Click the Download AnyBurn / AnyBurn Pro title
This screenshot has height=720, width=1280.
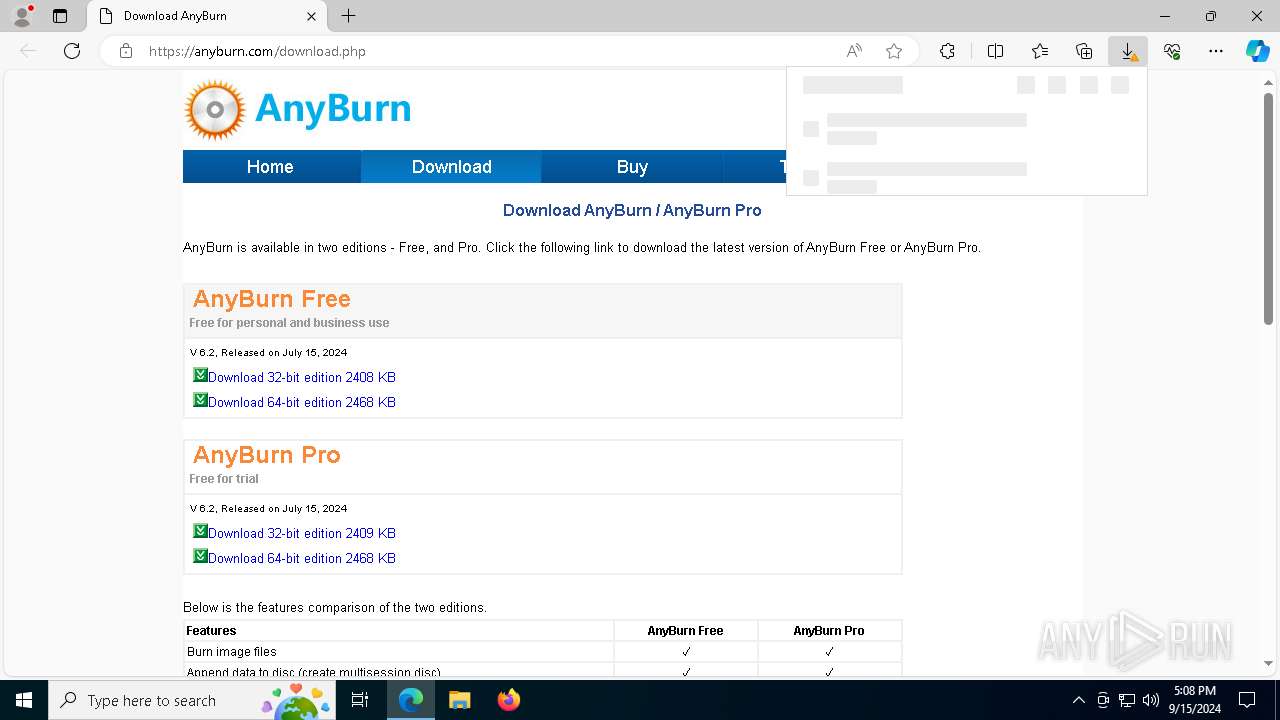[x=632, y=210]
